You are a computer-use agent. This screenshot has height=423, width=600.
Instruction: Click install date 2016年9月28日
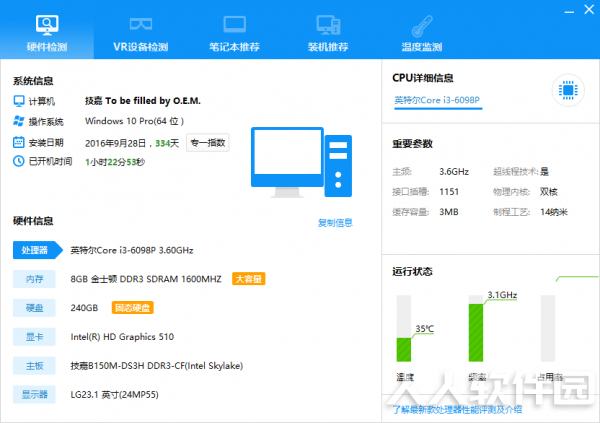[x=116, y=143]
